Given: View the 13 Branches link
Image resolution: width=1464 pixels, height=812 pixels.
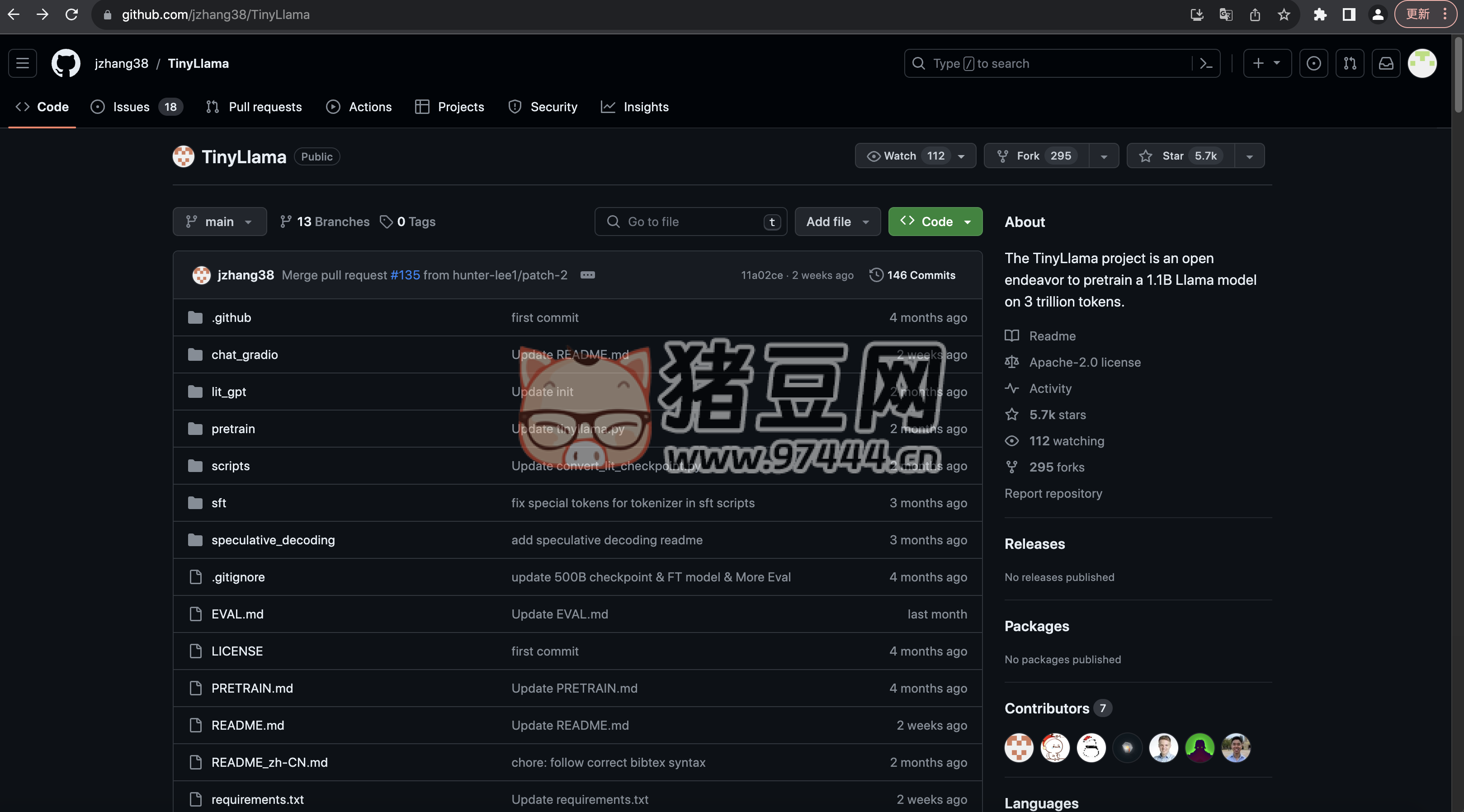Looking at the screenshot, I should (x=325, y=222).
